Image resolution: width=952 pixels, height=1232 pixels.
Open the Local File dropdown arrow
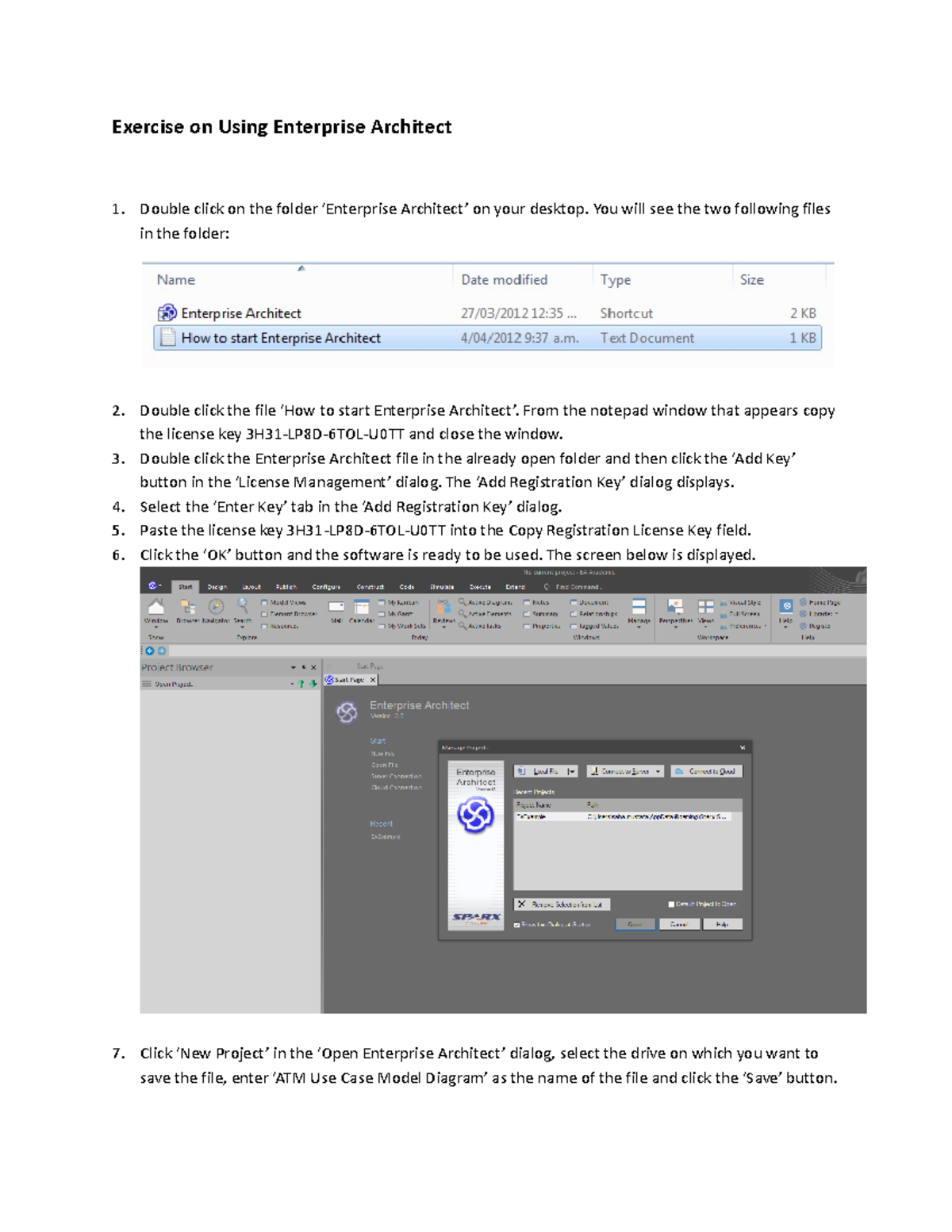click(571, 771)
